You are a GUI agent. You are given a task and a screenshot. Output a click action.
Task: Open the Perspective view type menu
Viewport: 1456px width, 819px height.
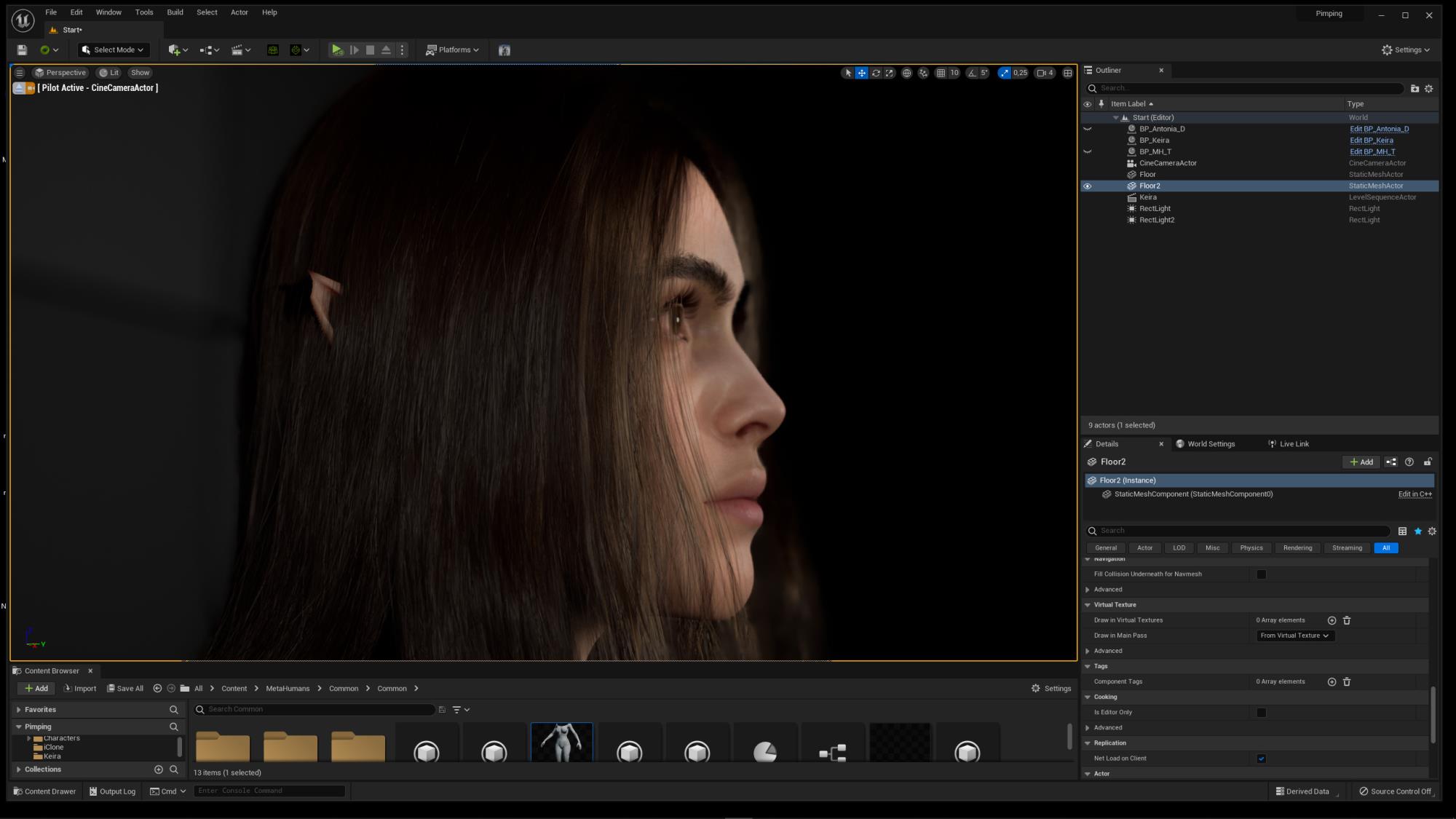tap(60, 73)
